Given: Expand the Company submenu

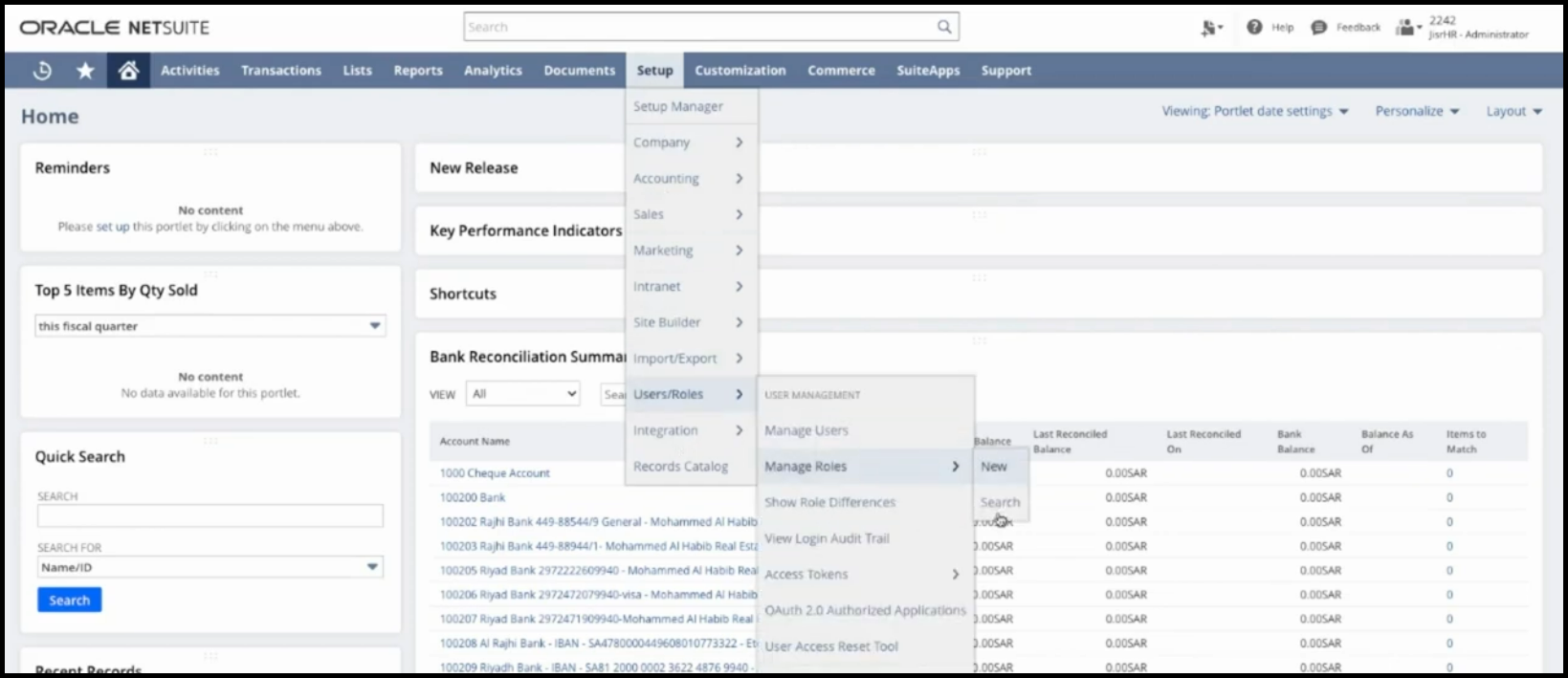Looking at the screenshot, I should tap(687, 142).
